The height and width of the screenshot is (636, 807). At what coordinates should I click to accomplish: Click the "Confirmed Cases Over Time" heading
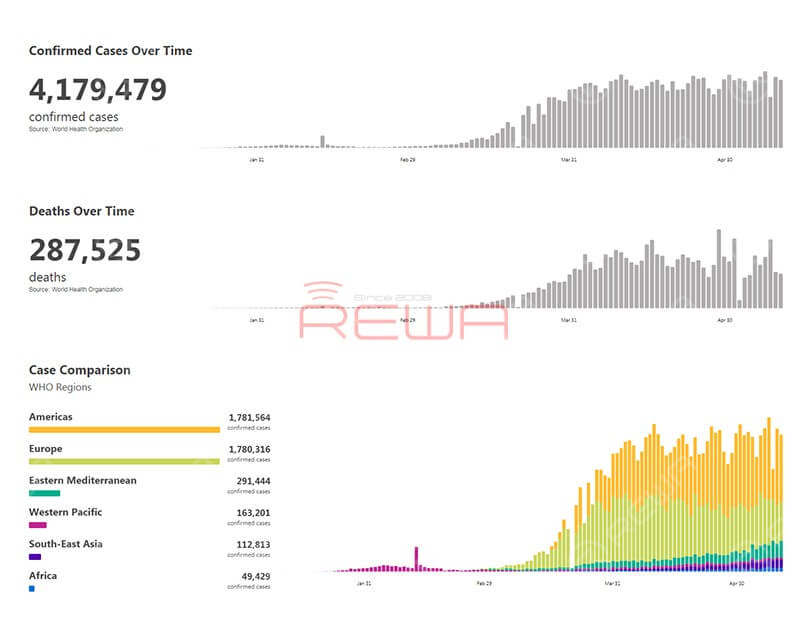111,50
